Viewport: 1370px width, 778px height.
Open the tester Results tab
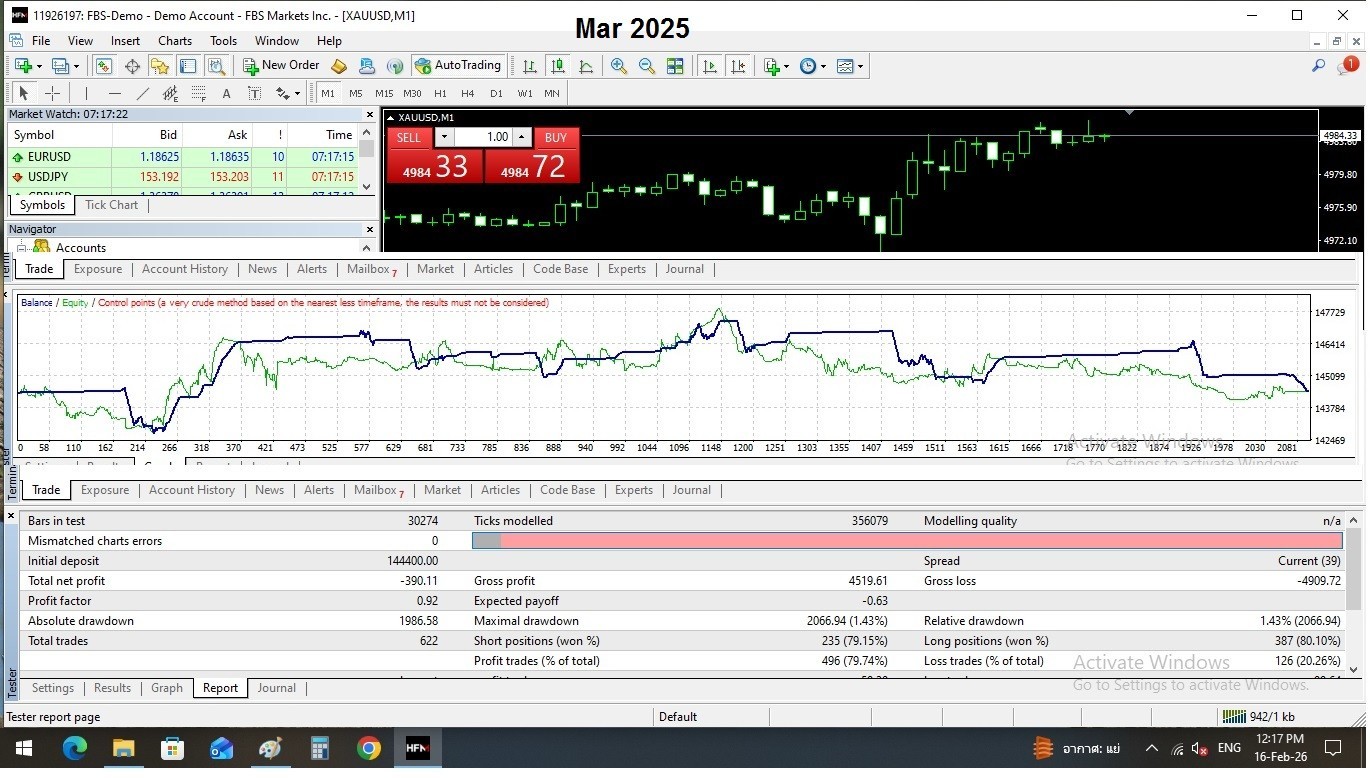tap(112, 688)
